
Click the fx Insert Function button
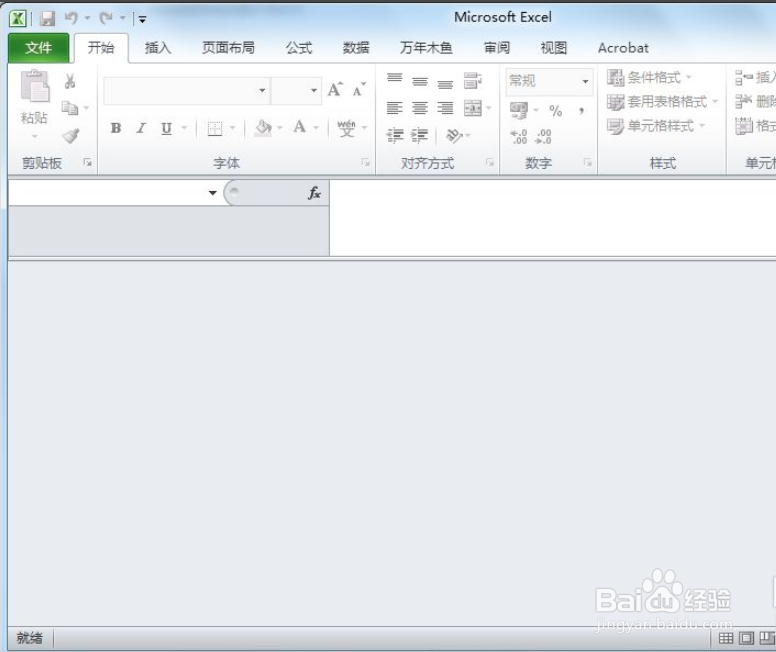click(314, 193)
